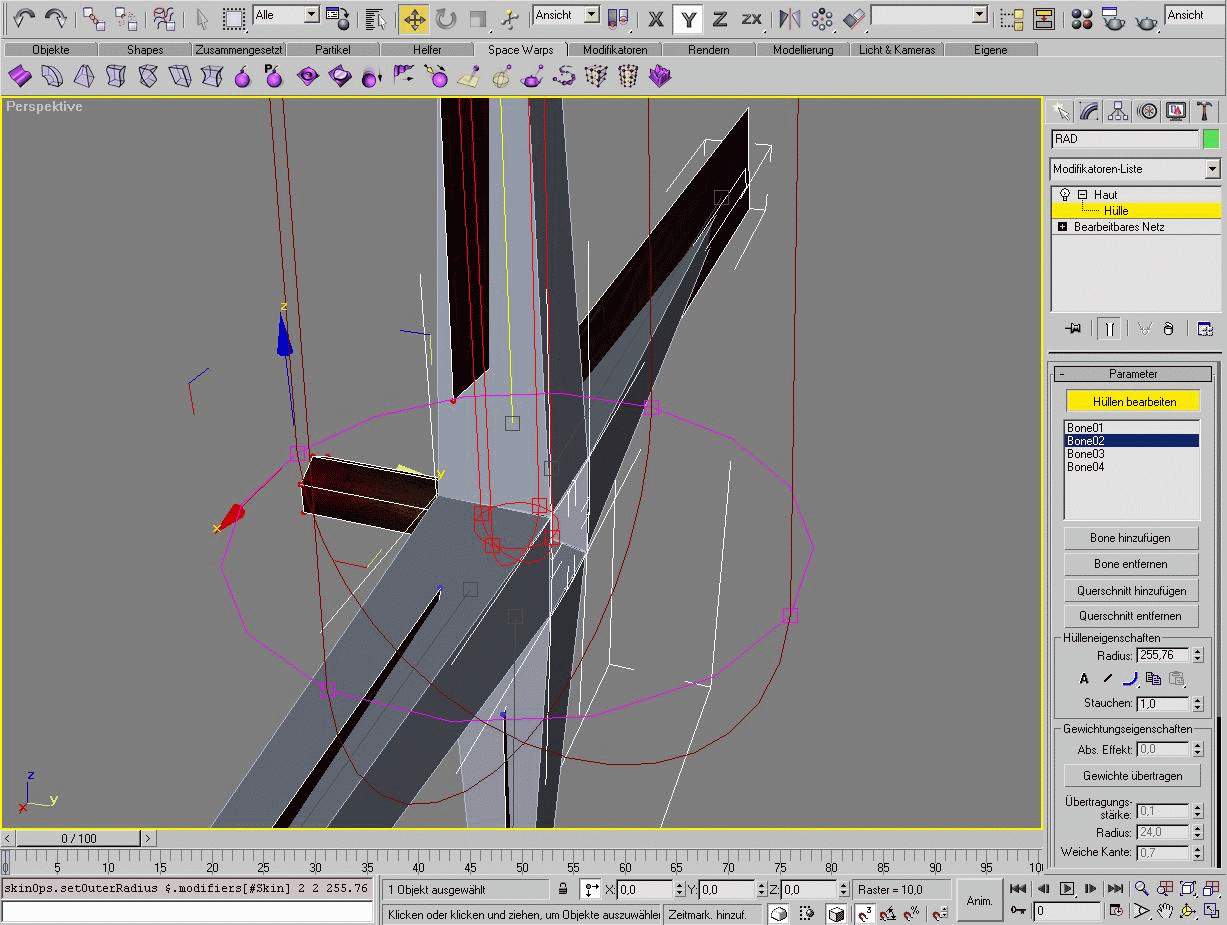1227x925 pixels.
Task: Select Bone03 in the bone list
Action: click(x=1085, y=454)
